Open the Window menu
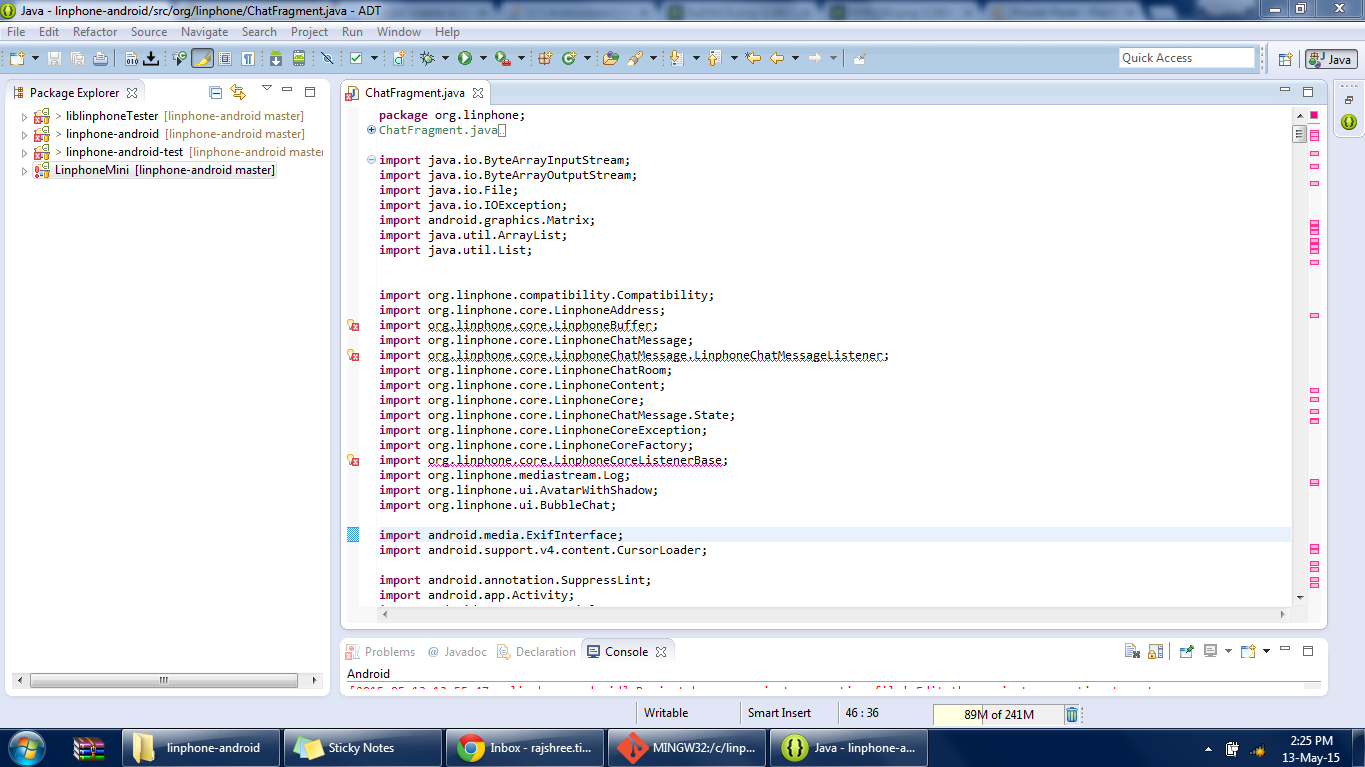 tap(398, 32)
